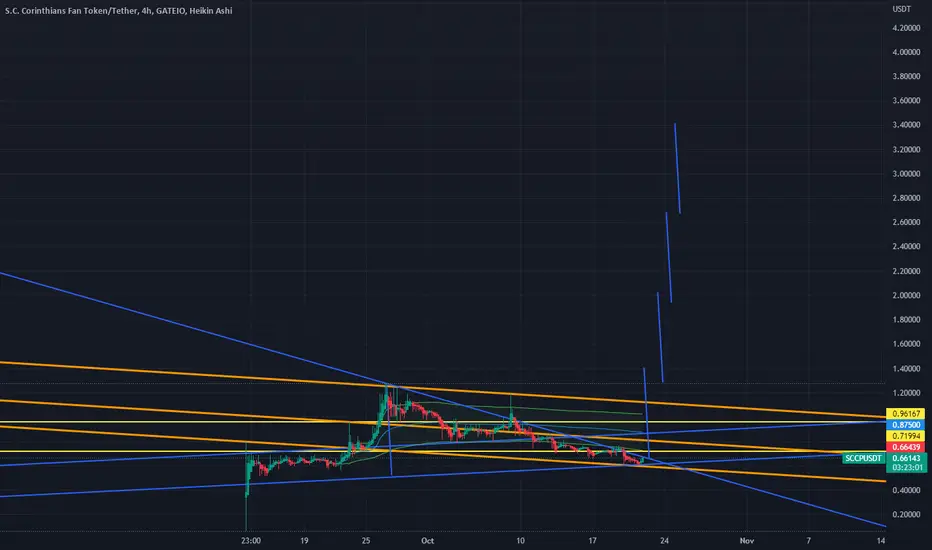Click the 14 date label on time axis
This screenshot has height=550, width=932.
881,540
